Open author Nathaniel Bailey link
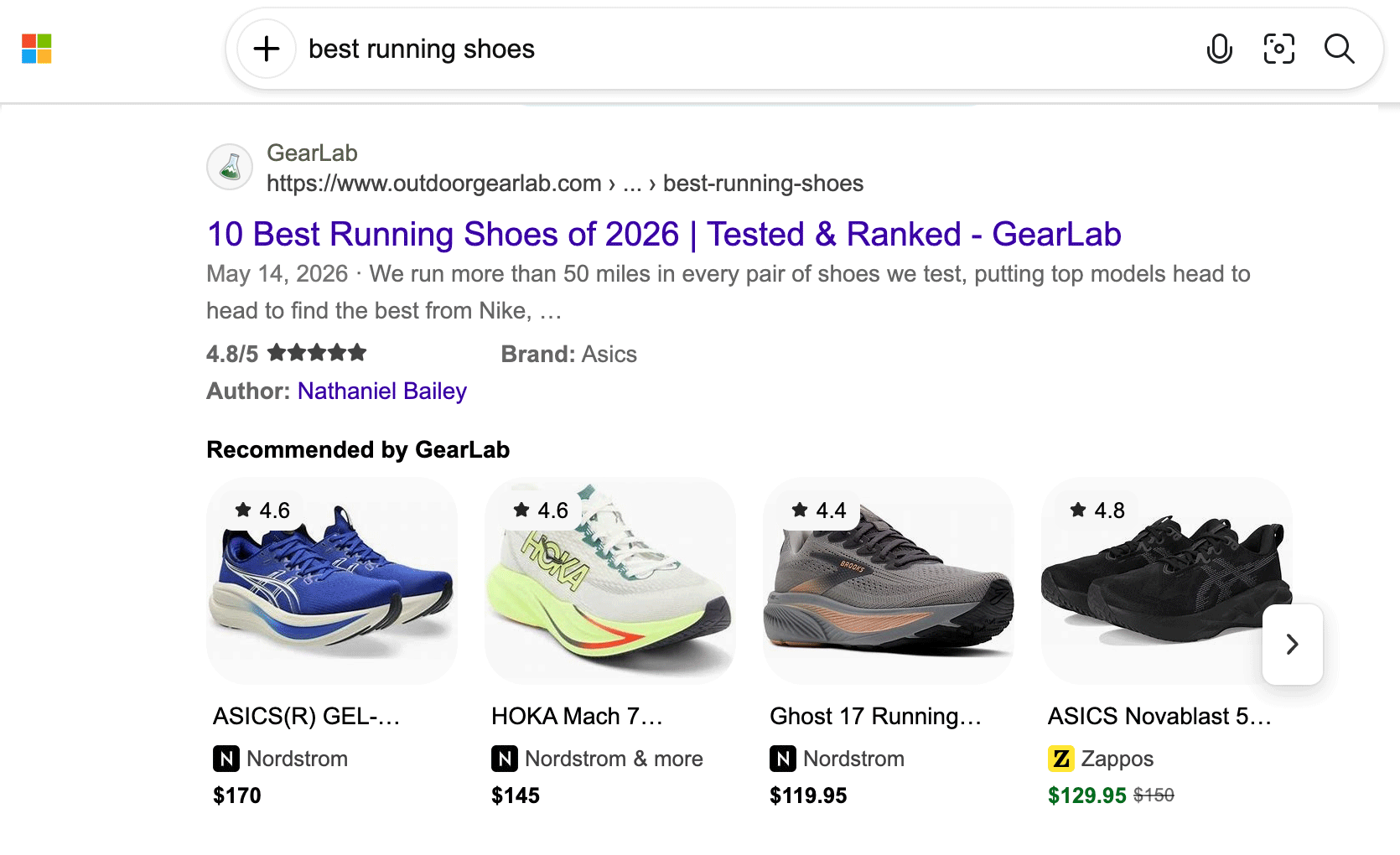The width and height of the screenshot is (1400, 855). pyautogui.click(x=382, y=391)
